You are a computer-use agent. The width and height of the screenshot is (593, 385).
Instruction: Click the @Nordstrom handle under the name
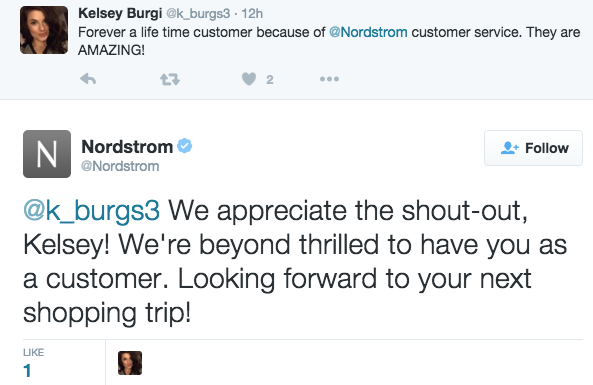[x=120, y=166]
